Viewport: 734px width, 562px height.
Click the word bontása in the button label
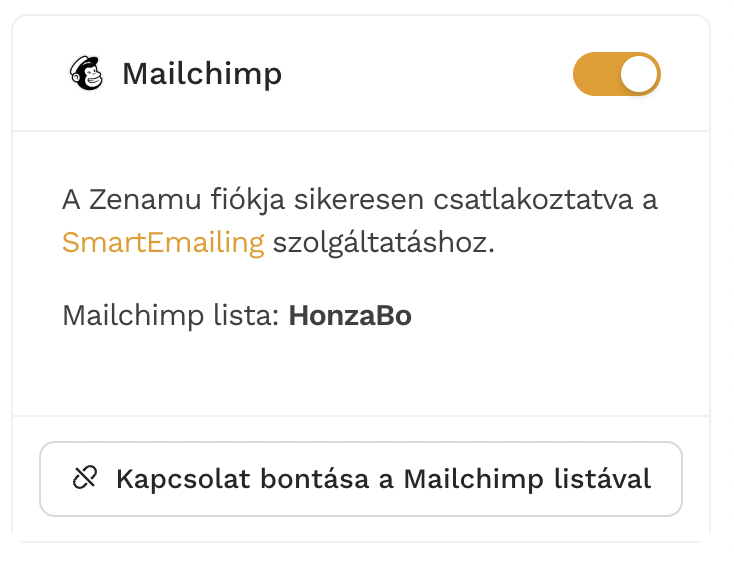pos(315,479)
